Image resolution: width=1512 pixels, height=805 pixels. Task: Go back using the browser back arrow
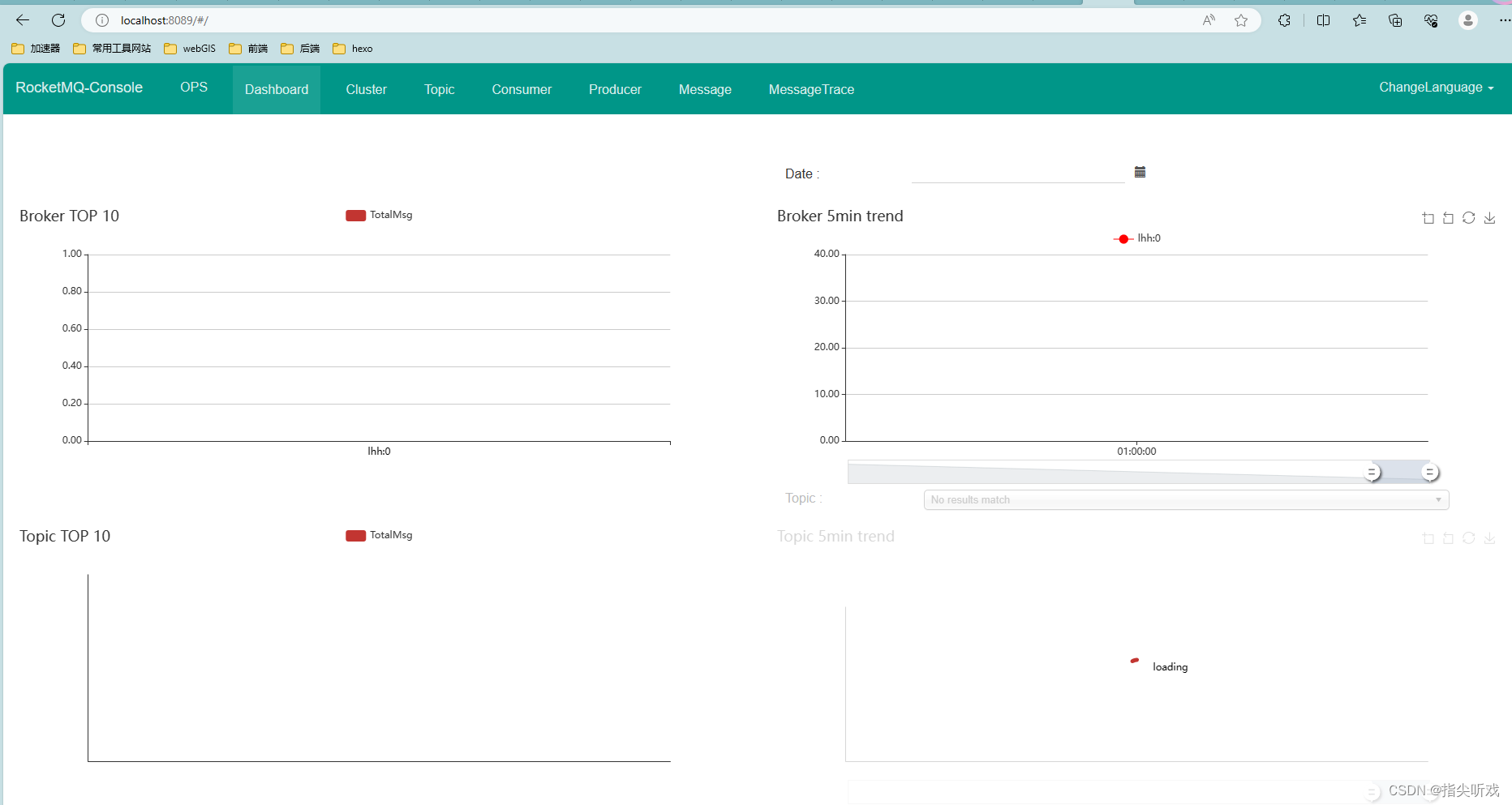click(23, 20)
